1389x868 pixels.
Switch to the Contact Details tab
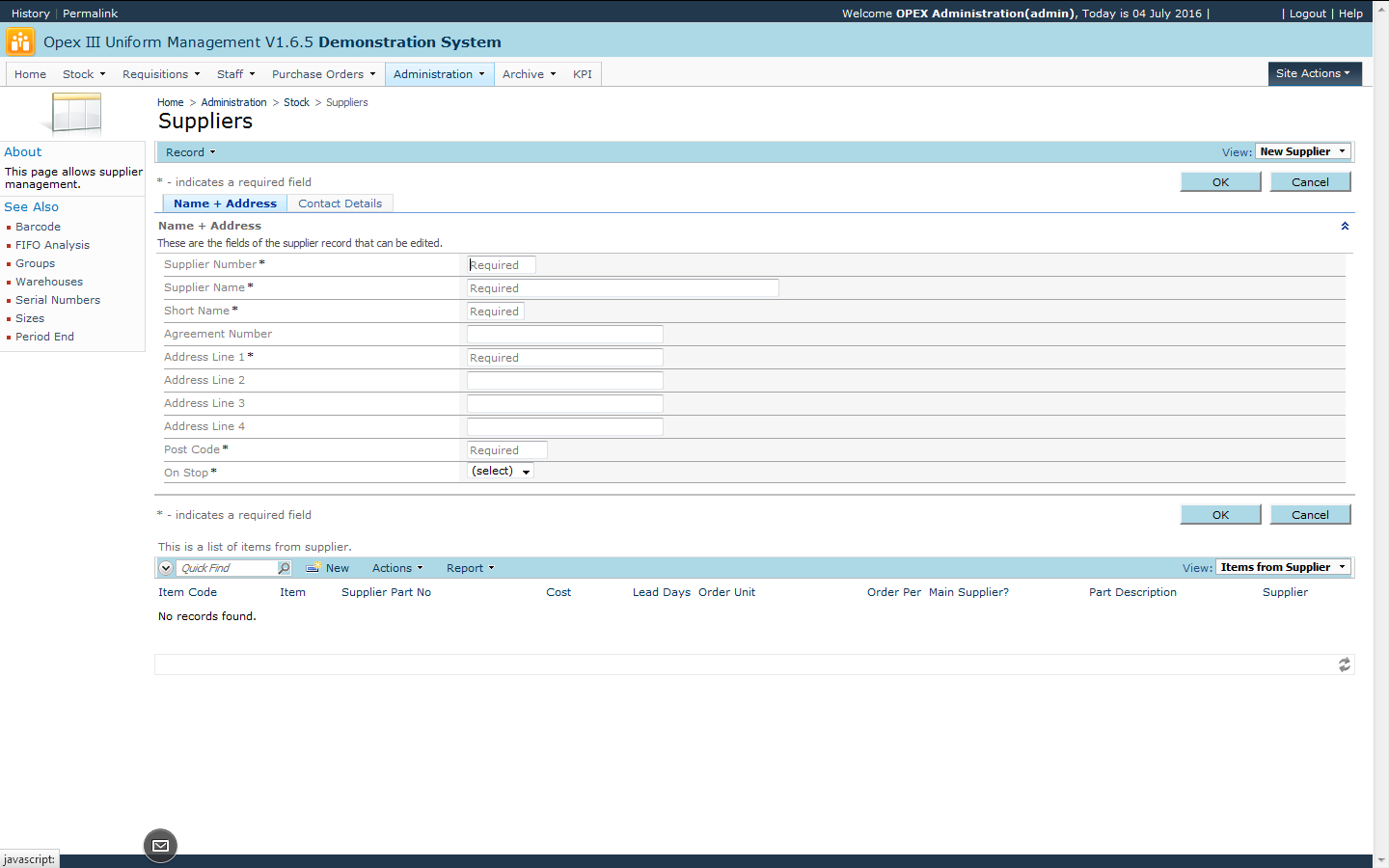[340, 203]
